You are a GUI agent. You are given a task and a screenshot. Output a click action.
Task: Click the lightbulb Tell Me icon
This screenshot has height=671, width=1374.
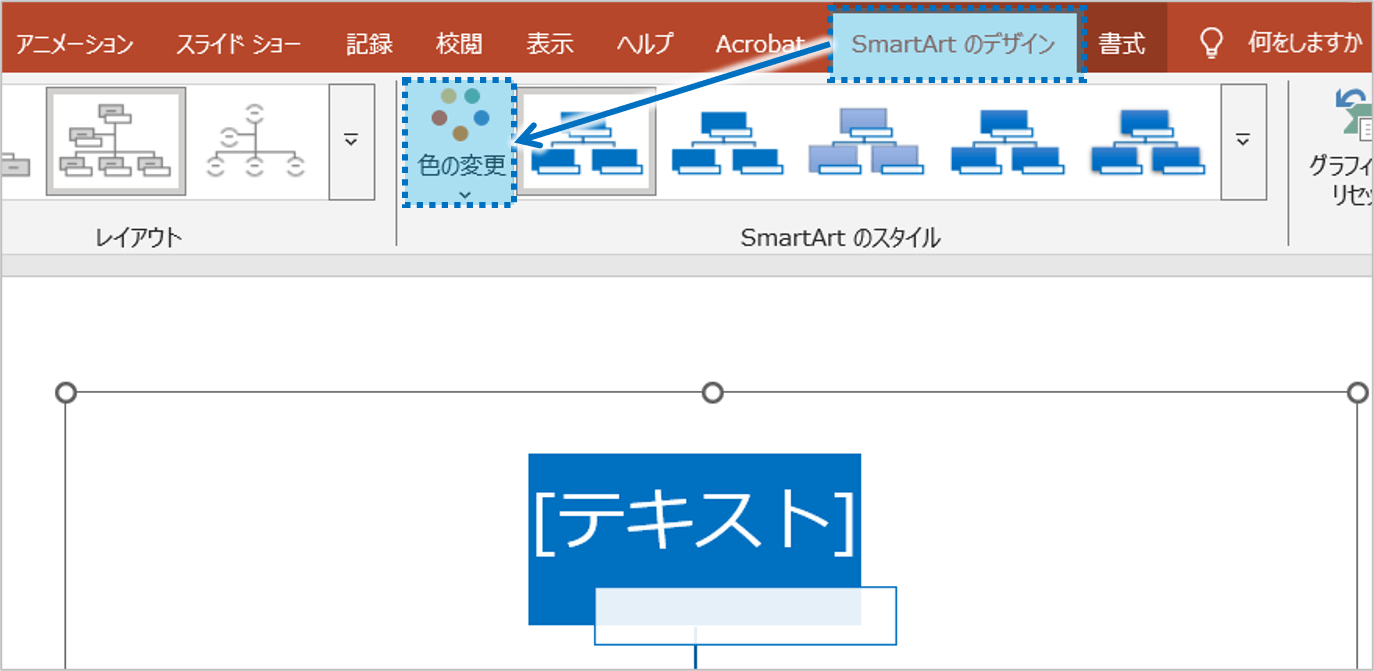pos(1211,43)
